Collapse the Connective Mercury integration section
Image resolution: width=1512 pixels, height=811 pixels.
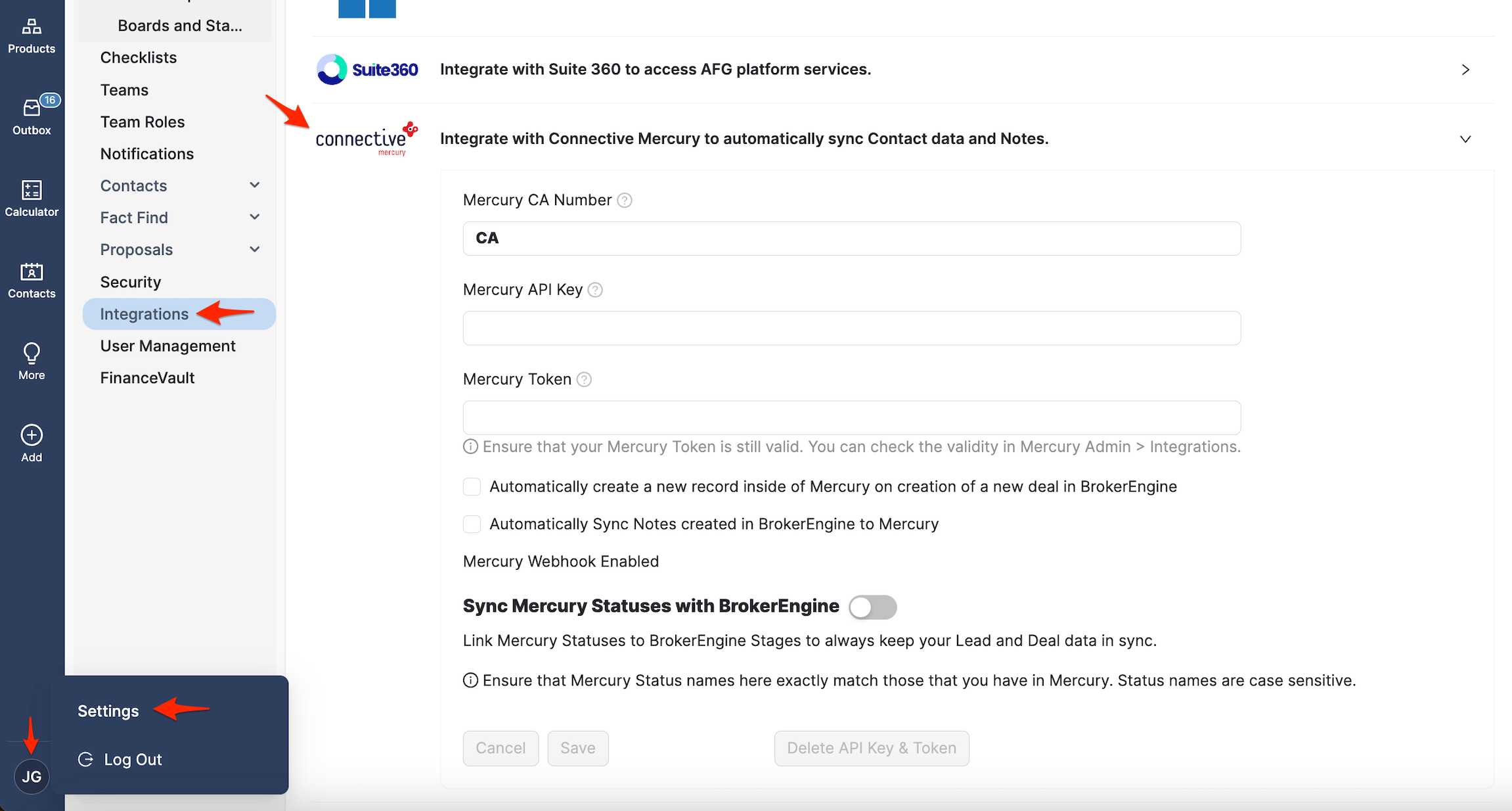(1465, 139)
